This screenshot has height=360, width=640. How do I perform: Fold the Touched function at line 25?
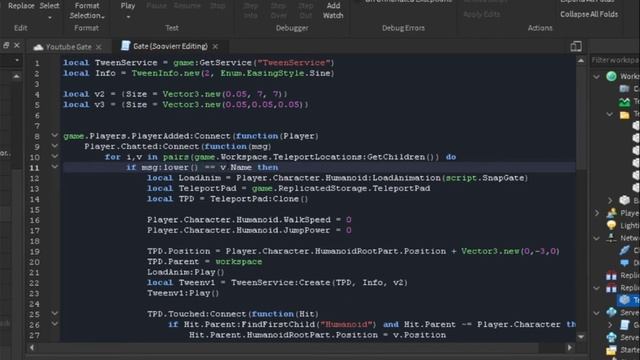click(x=55, y=313)
